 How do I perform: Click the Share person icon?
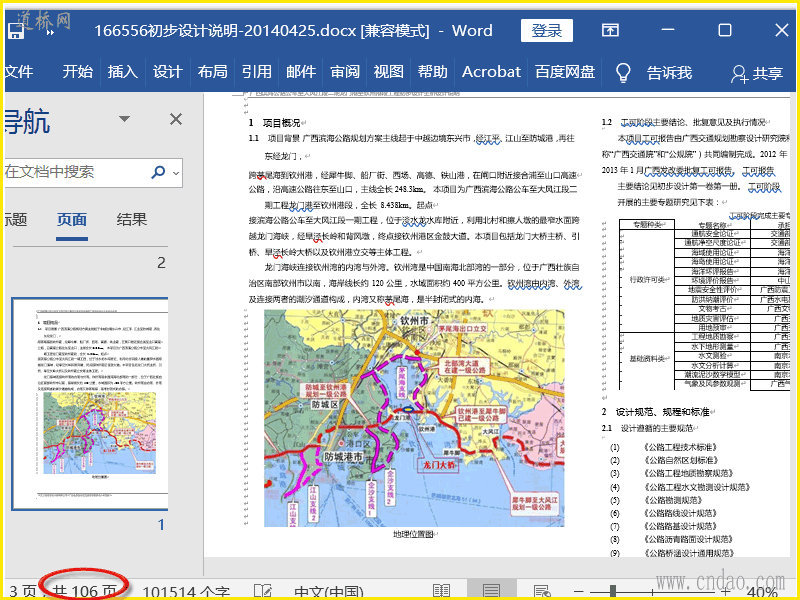click(x=740, y=73)
